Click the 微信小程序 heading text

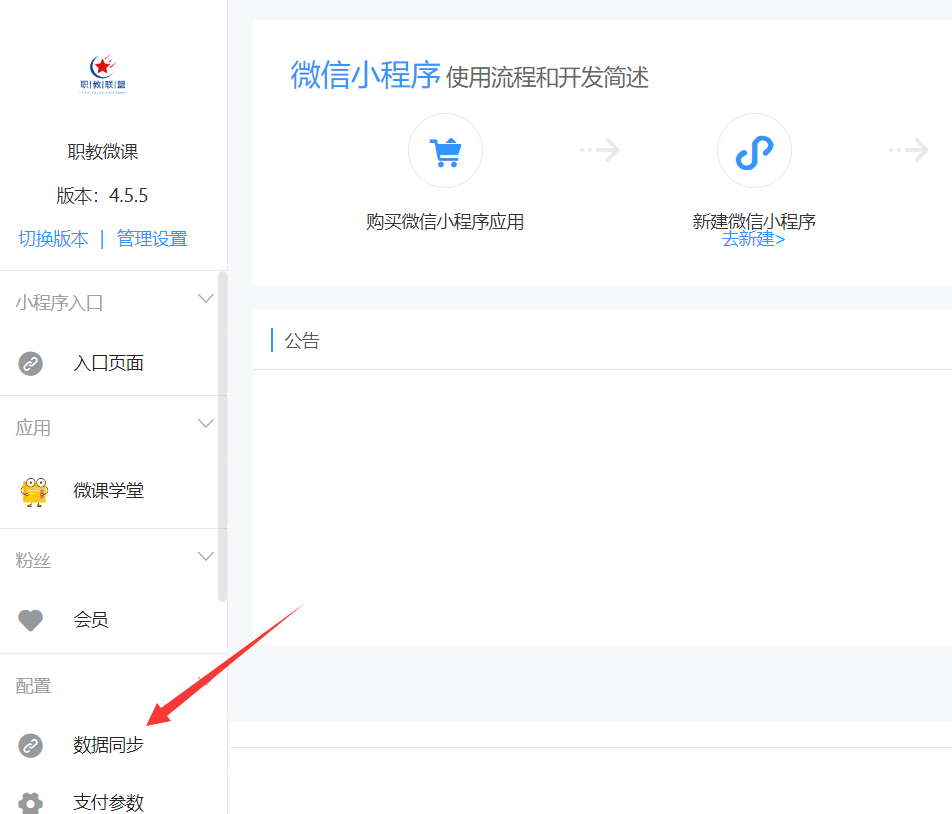(366, 75)
